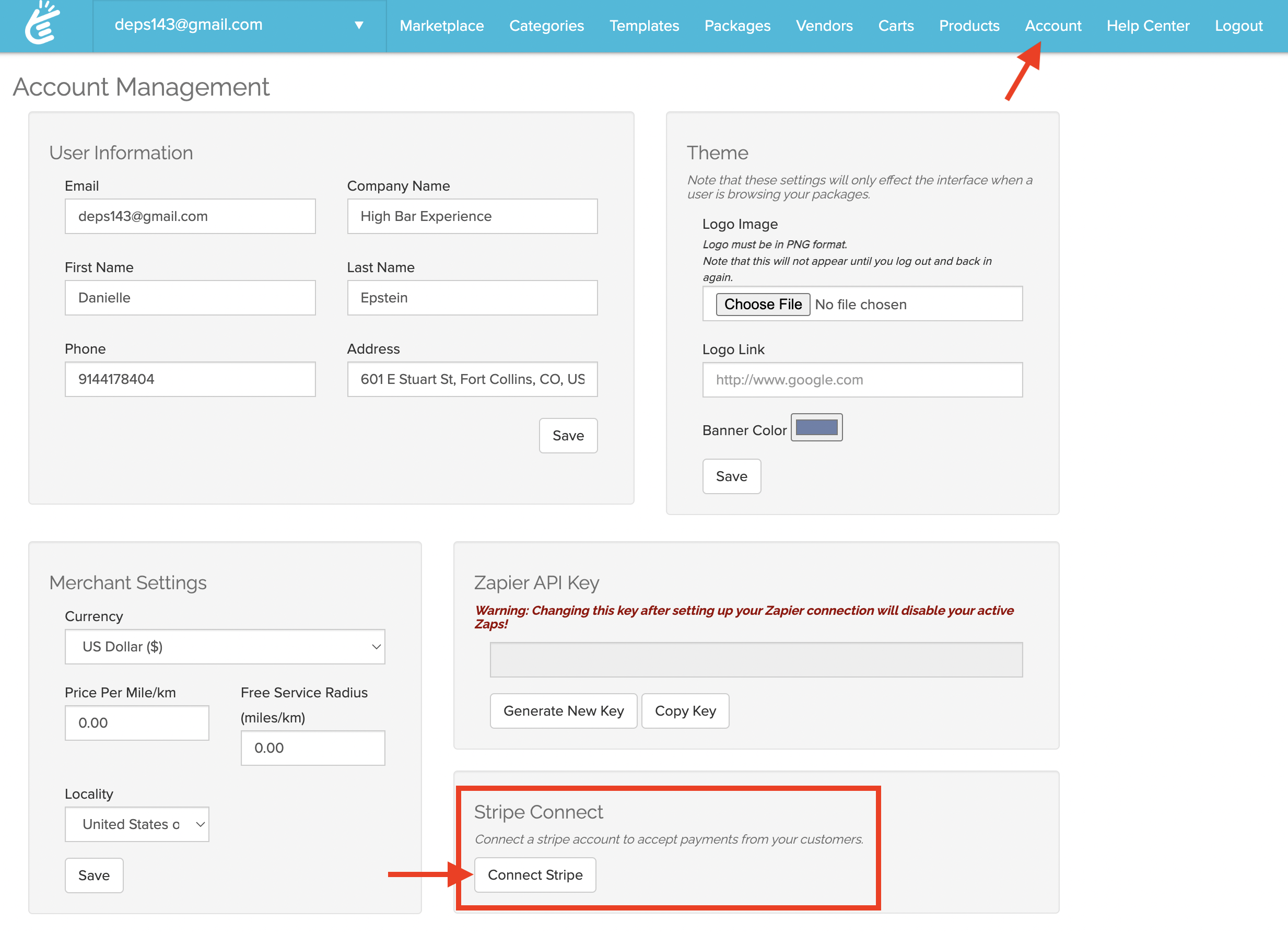Click Choose File for logo image
This screenshot has height=934, width=1288.
[762, 305]
